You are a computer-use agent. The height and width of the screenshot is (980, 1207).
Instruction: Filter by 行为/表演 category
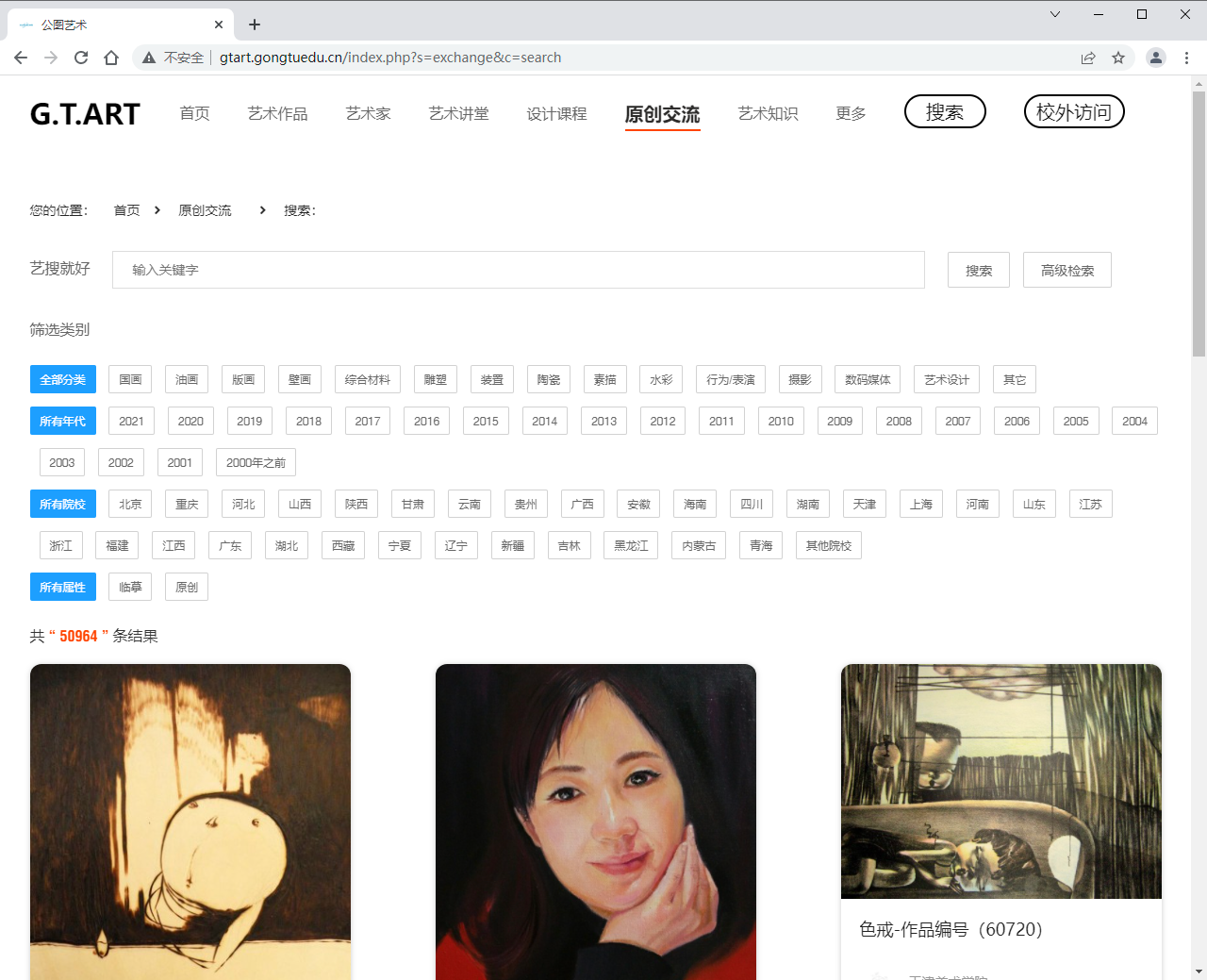[x=731, y=379]
